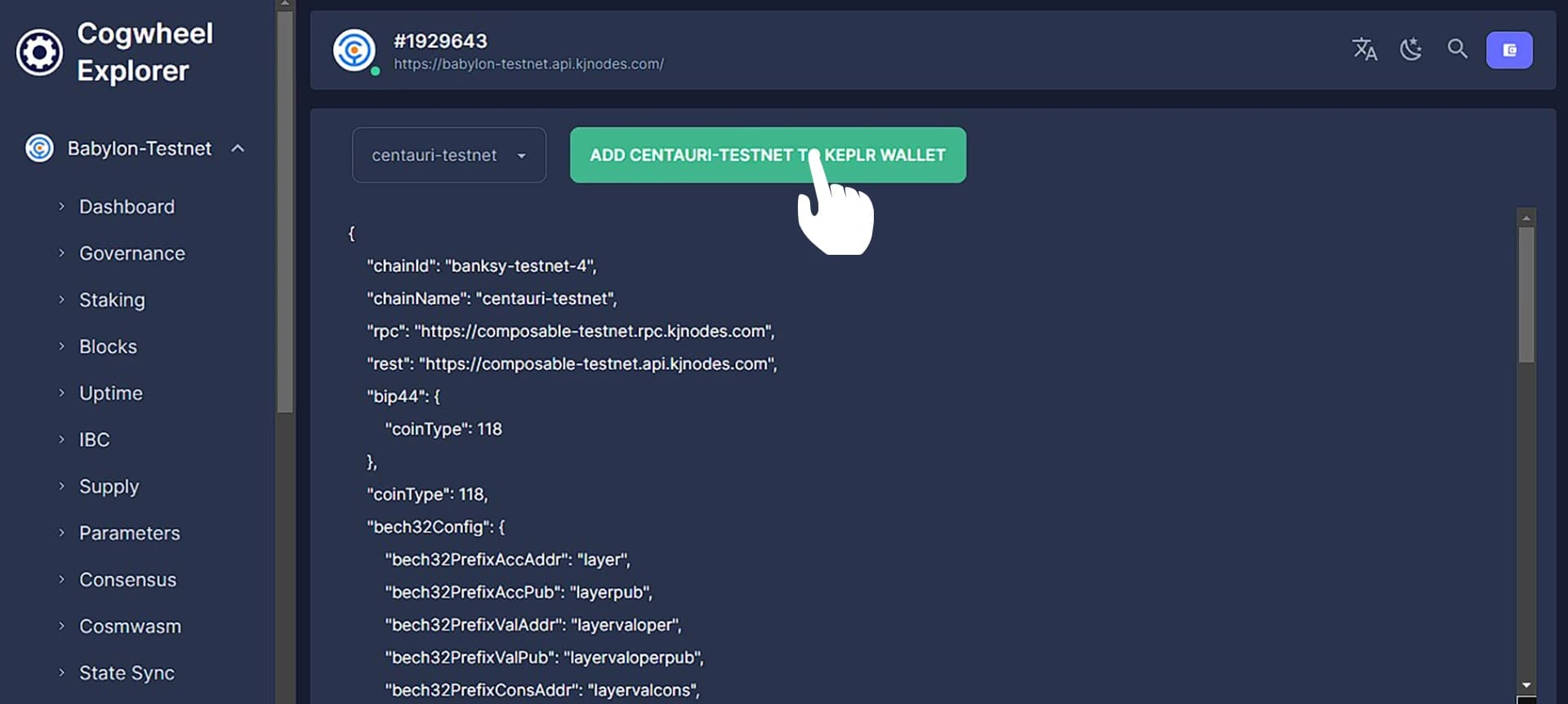
Task: Click "bech32PrefixAccPub": "layerpub" line
Action: (x=519, y=592)
